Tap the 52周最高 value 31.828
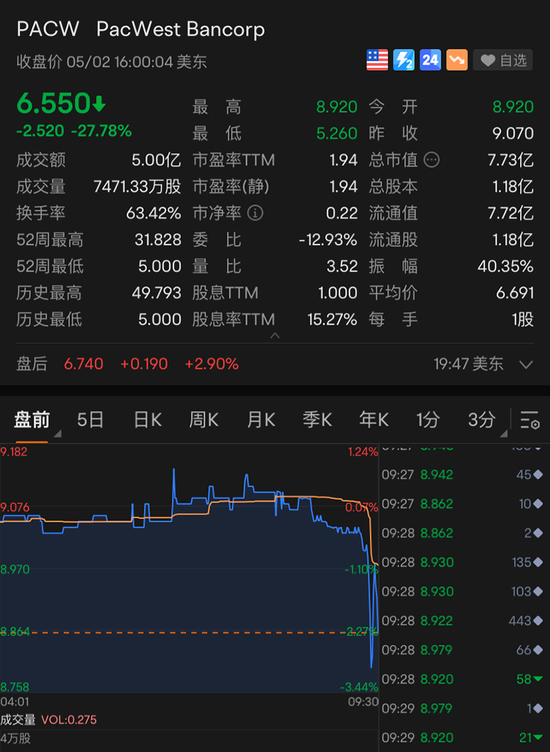Image resolution: width=550 pixels, height=752 pixels. coord(158,239)
